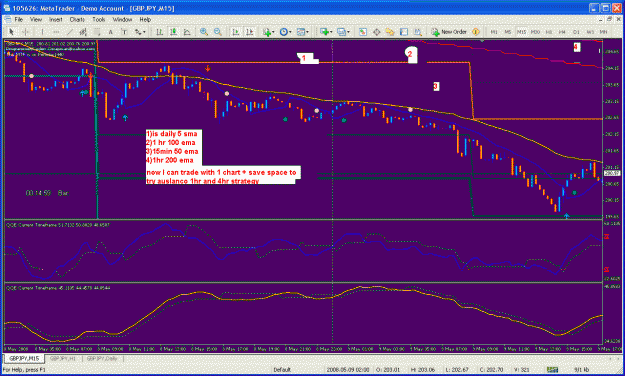Switch chart to line chart style

click(x=187, y=32)
